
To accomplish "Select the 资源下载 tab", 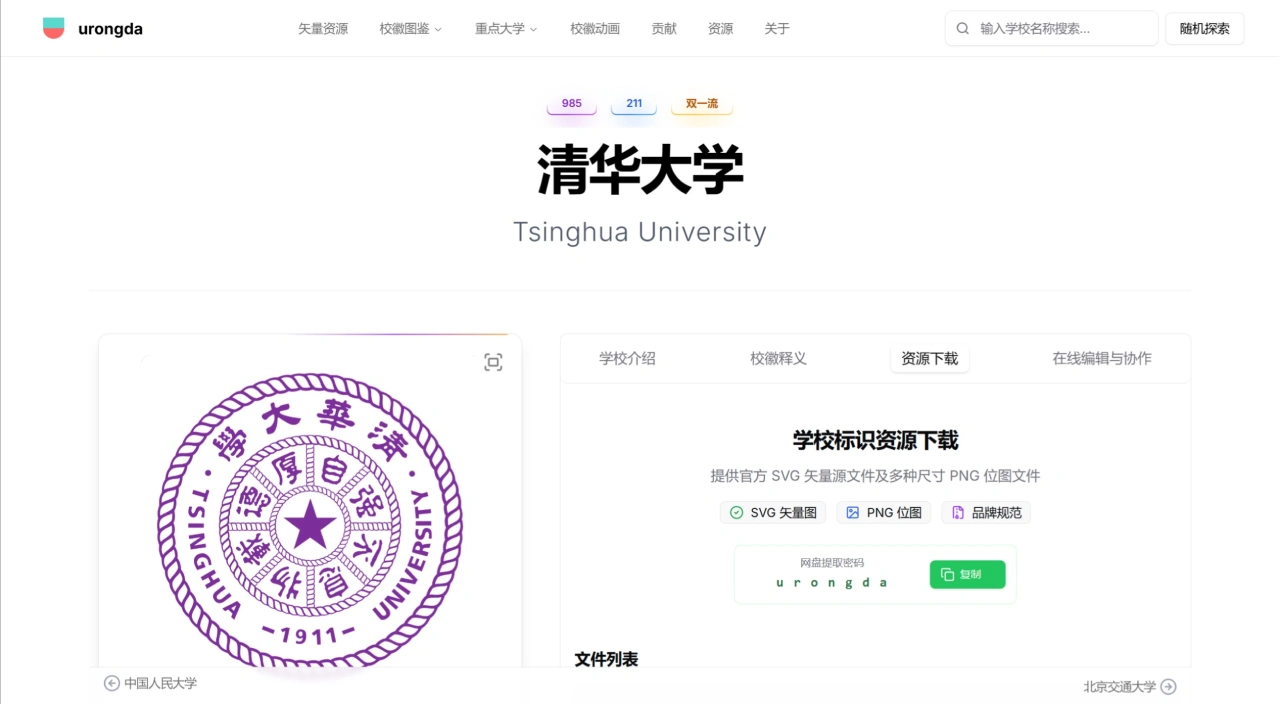I will 930,358.
